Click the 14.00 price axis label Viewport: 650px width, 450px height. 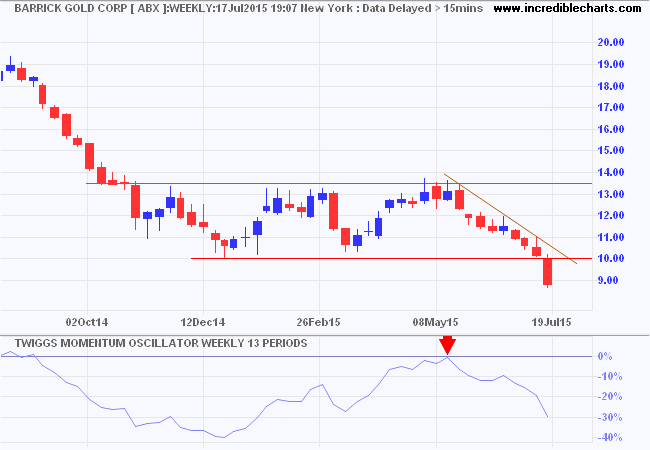click(x=611, y=172)
